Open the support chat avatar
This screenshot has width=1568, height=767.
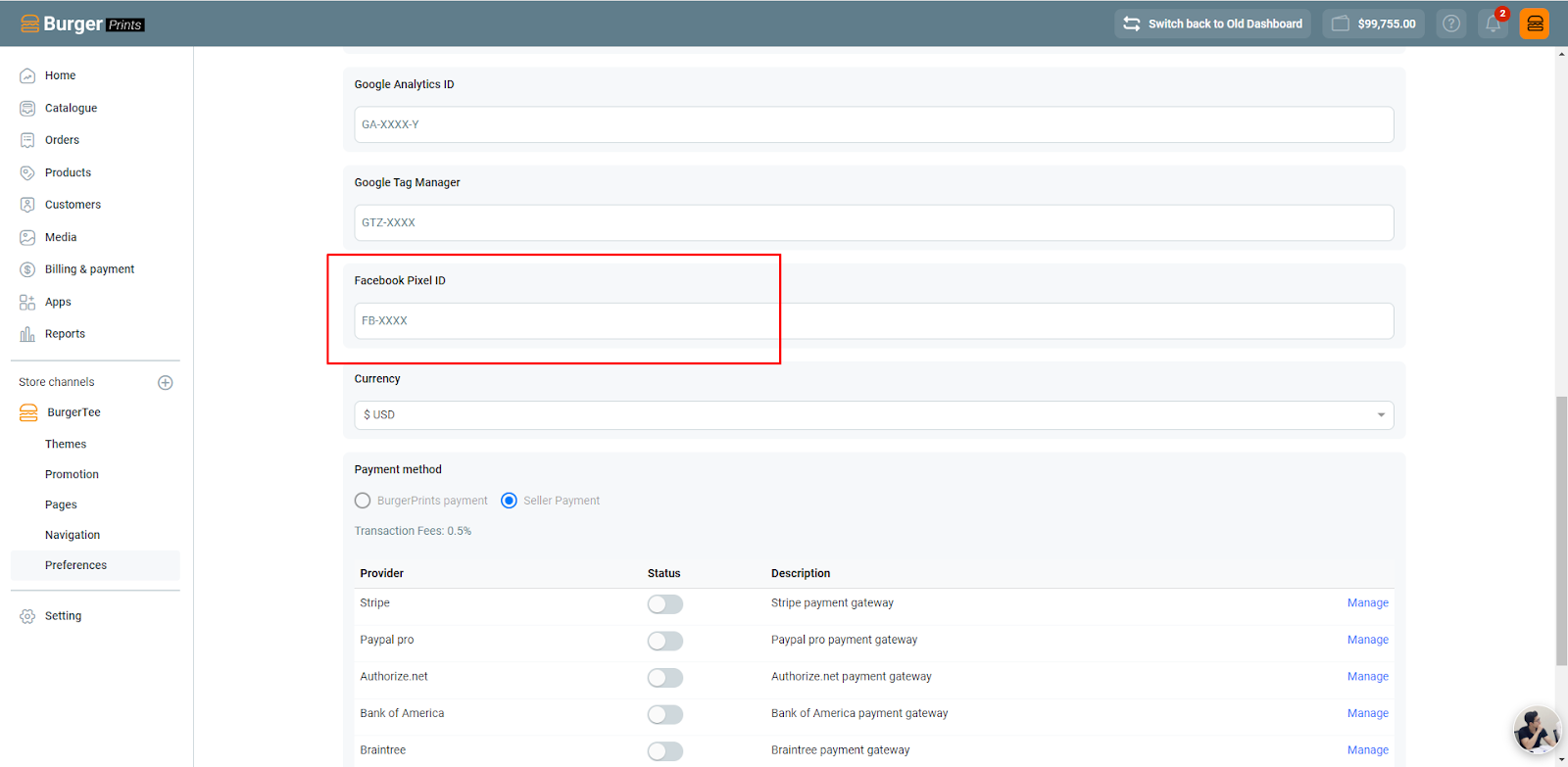point(1537,730)
